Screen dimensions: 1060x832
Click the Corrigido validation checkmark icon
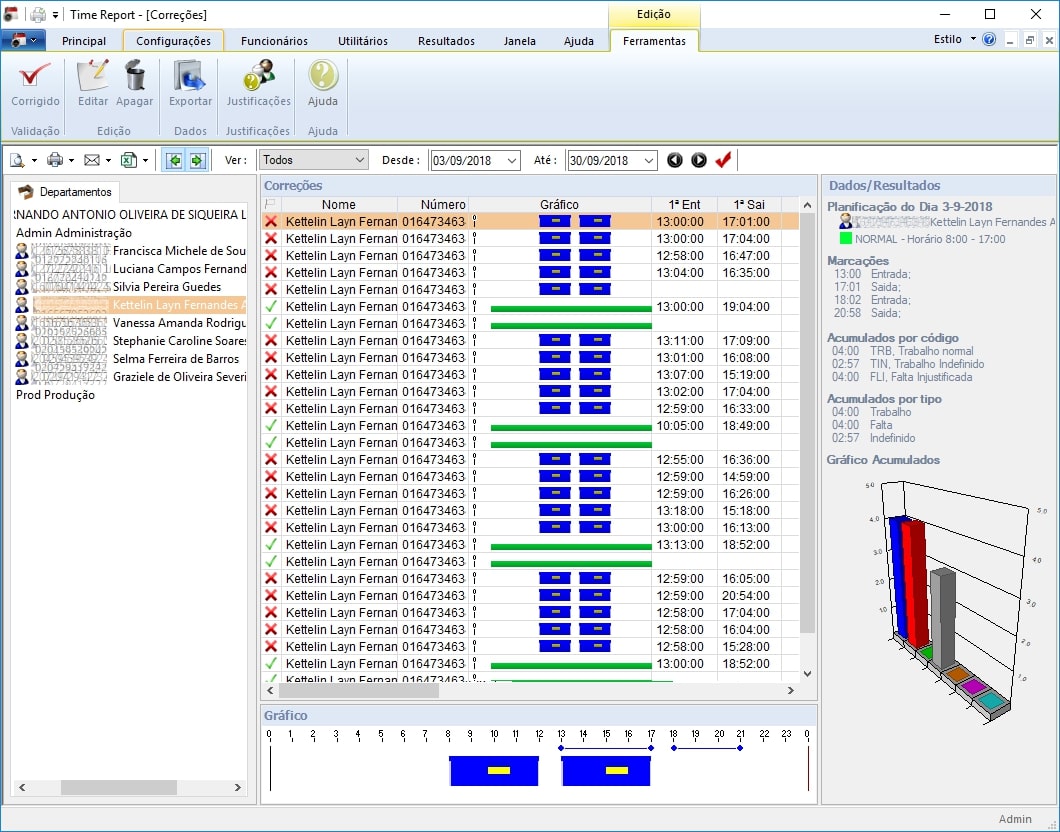pos(35,77)
